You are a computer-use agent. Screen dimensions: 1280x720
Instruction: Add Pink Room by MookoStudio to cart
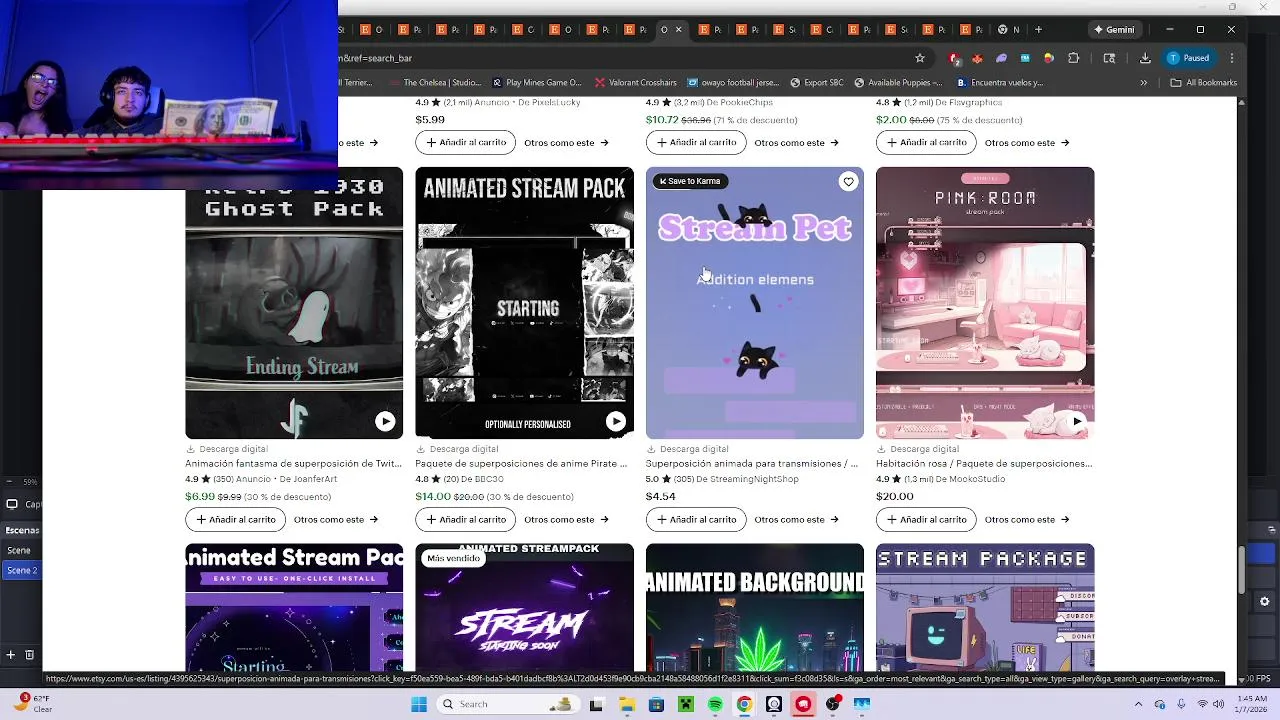(x=926, y=519)
